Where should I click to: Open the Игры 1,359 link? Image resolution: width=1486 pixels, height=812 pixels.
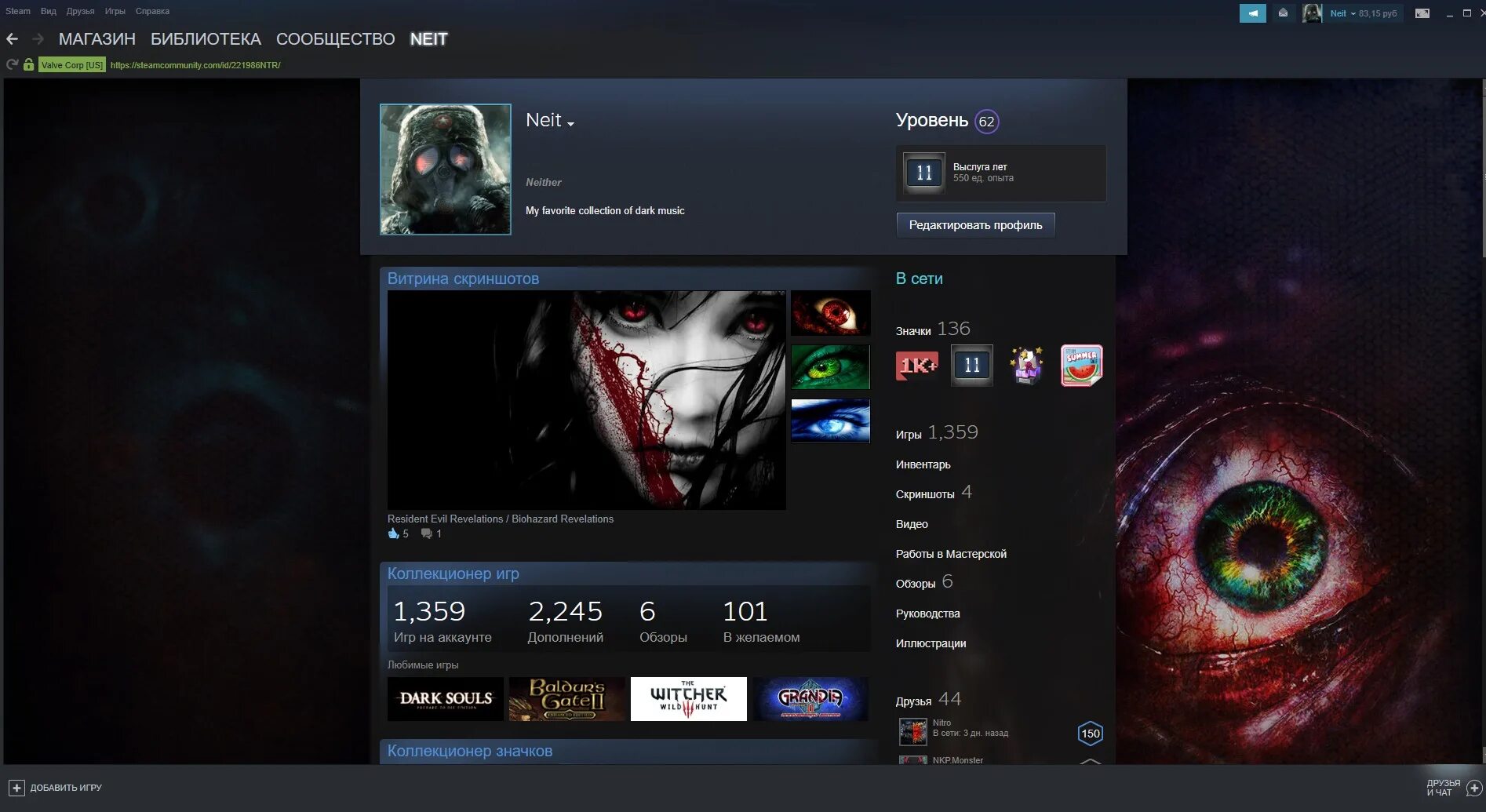[x=937, y=432]
